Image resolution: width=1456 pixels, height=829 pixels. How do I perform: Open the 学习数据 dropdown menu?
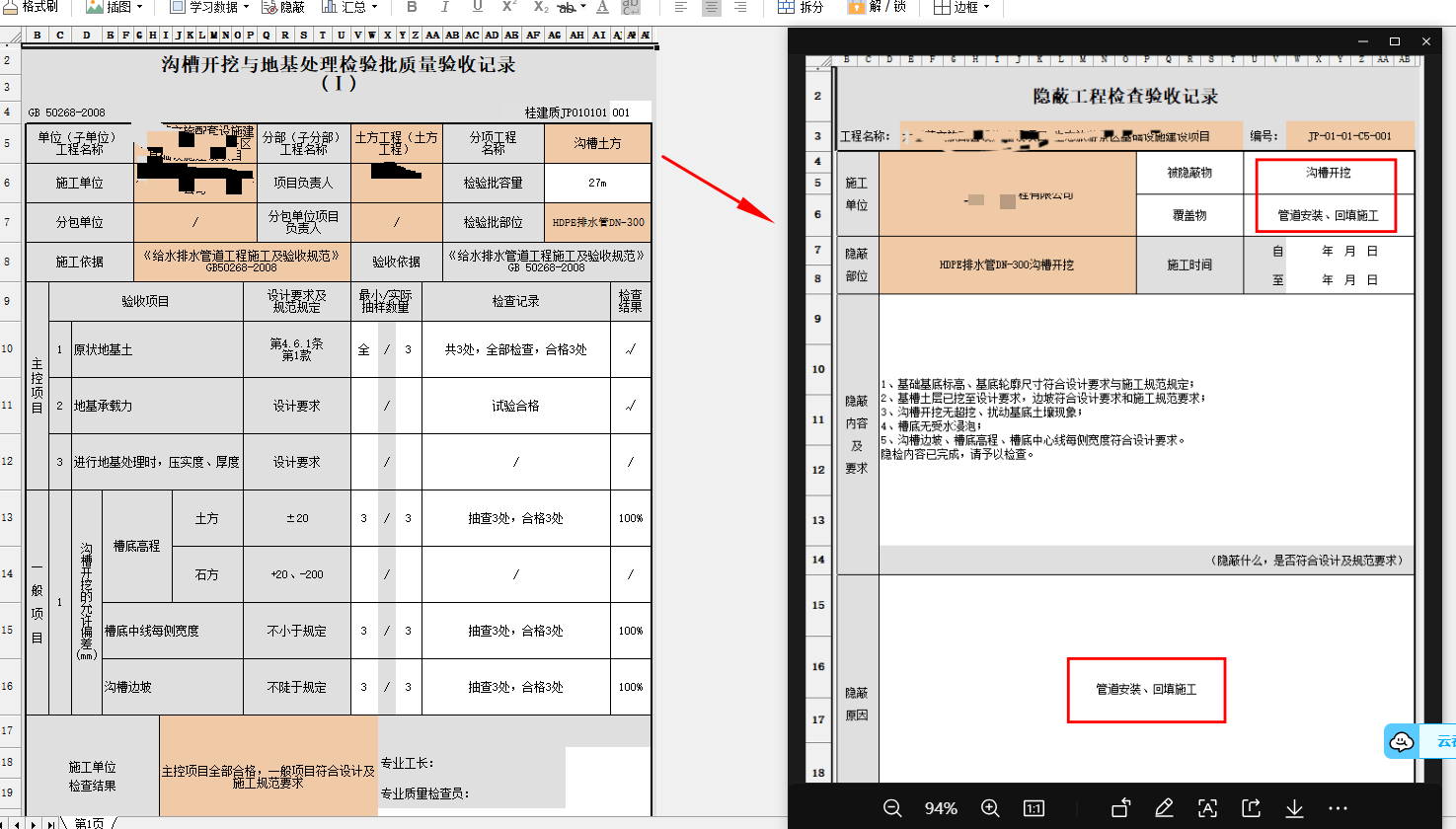[209, 7]
